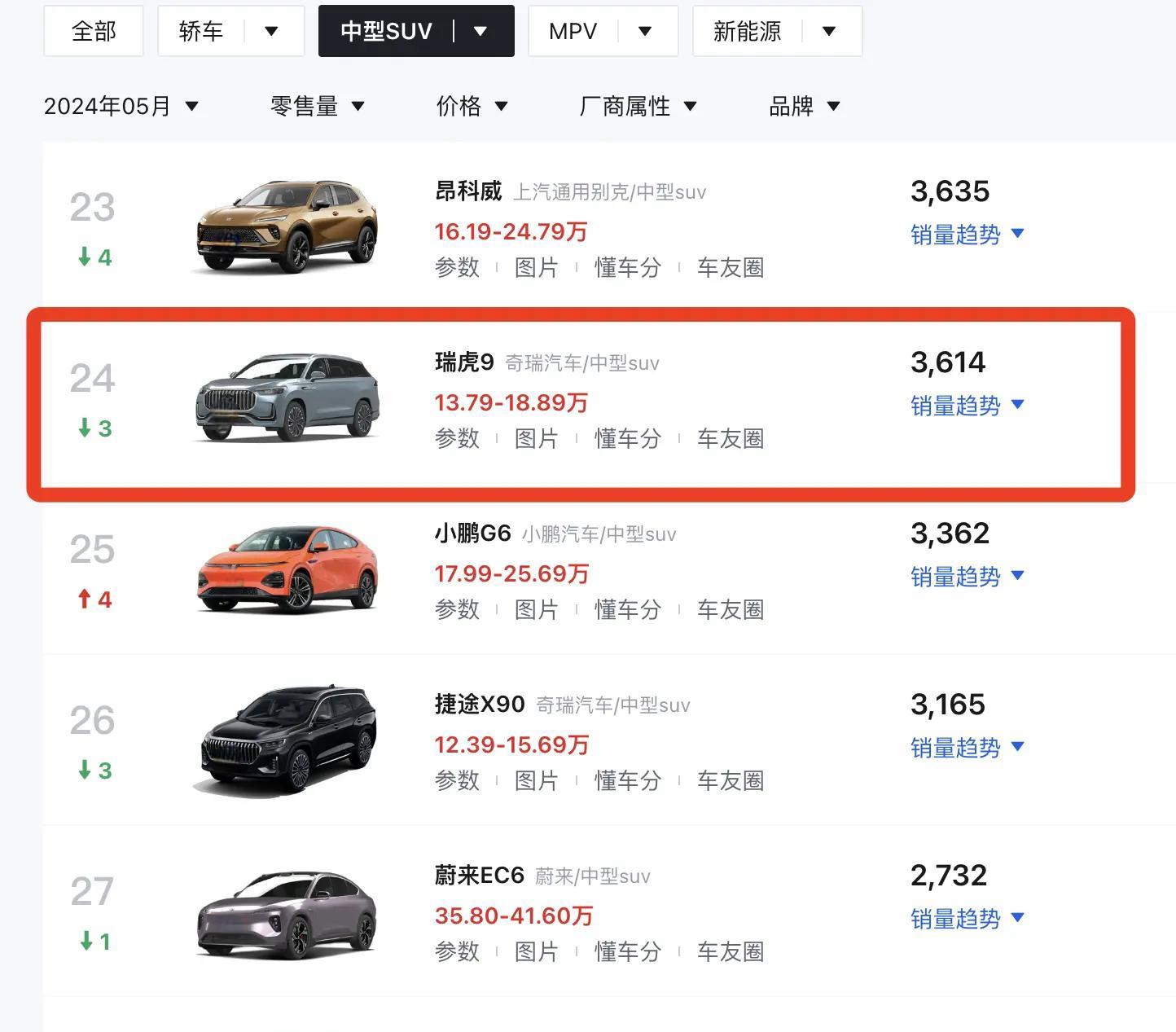Open the 捷途X90 model name link

click(x=480, y=705)
